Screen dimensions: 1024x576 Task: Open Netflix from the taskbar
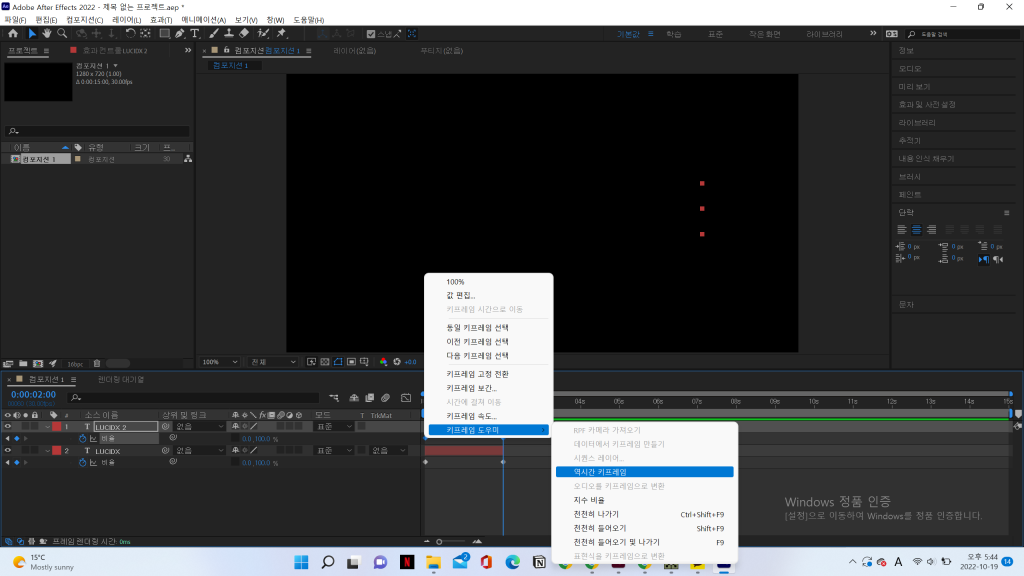(x=407, y=562)
